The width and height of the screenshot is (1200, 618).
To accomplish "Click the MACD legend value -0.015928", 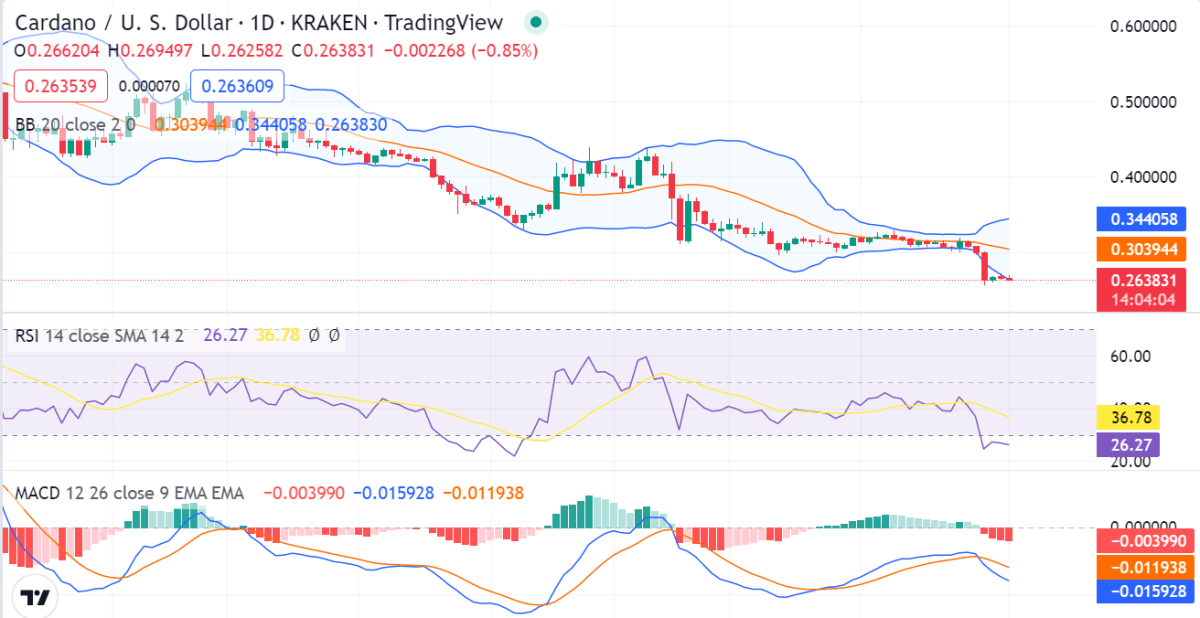I will [394, 493].
